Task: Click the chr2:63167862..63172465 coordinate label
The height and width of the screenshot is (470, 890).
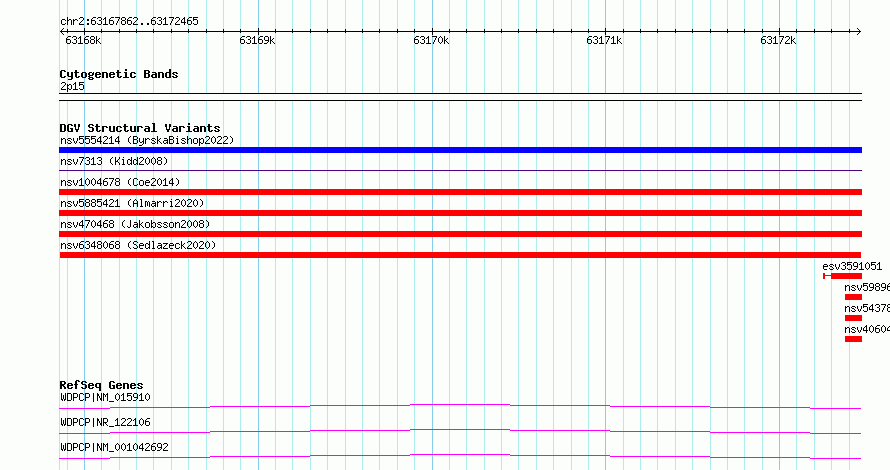Action: 129,21
